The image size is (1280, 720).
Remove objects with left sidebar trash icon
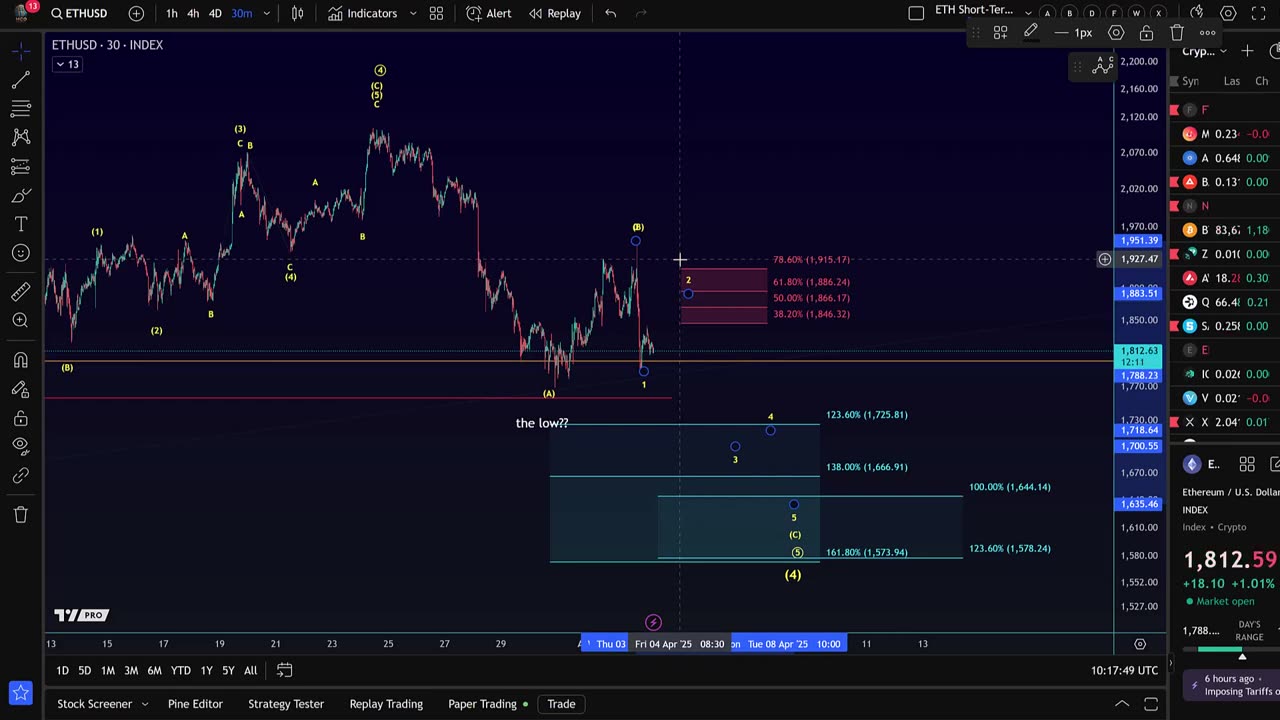[20, 515]
